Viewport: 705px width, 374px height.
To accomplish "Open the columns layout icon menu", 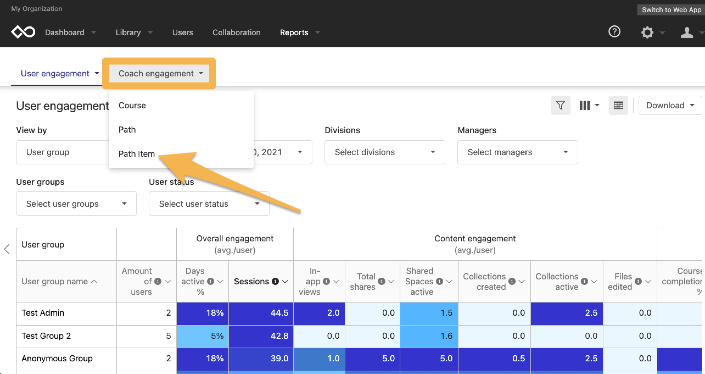I will tap(589, 105).
